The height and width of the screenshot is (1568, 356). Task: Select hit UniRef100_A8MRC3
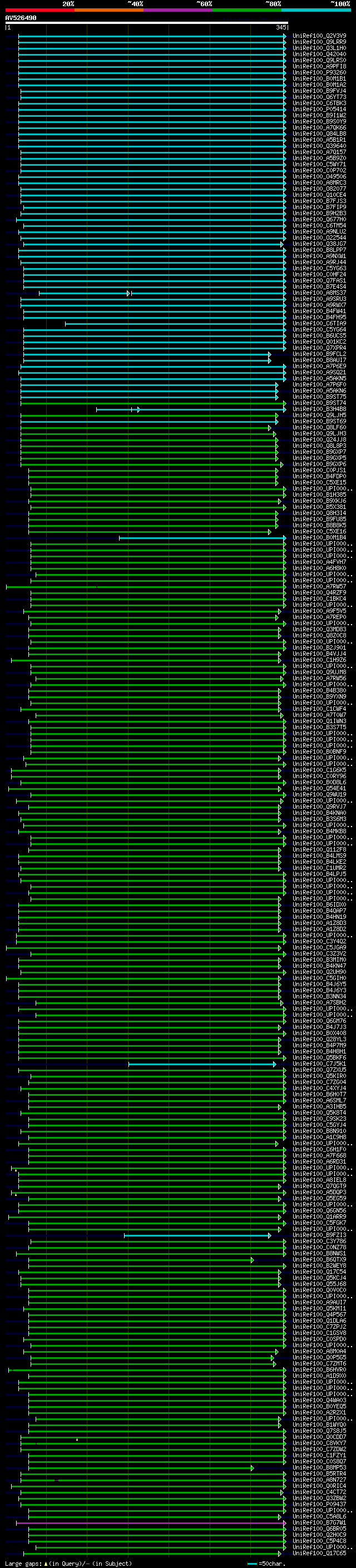[x=319, y=182]
